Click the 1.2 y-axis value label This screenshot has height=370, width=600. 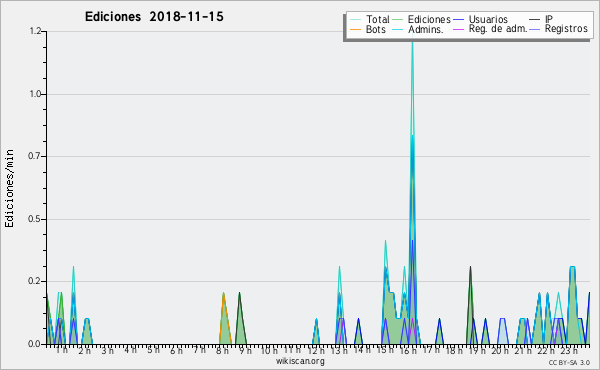coord(35,31)
